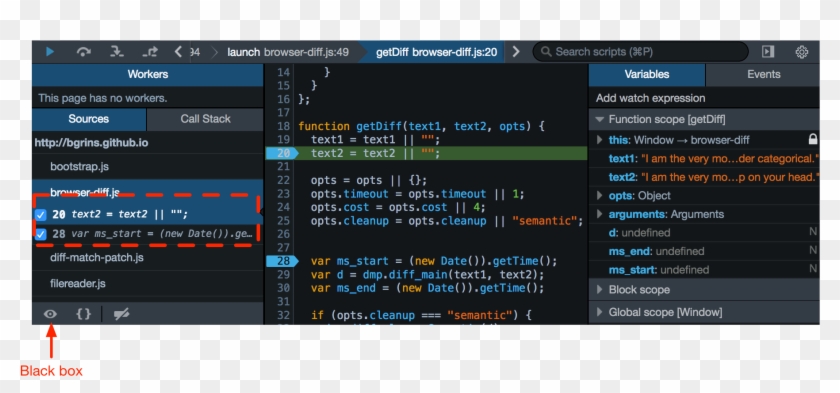Open the Workers panel header

point(148,74)
